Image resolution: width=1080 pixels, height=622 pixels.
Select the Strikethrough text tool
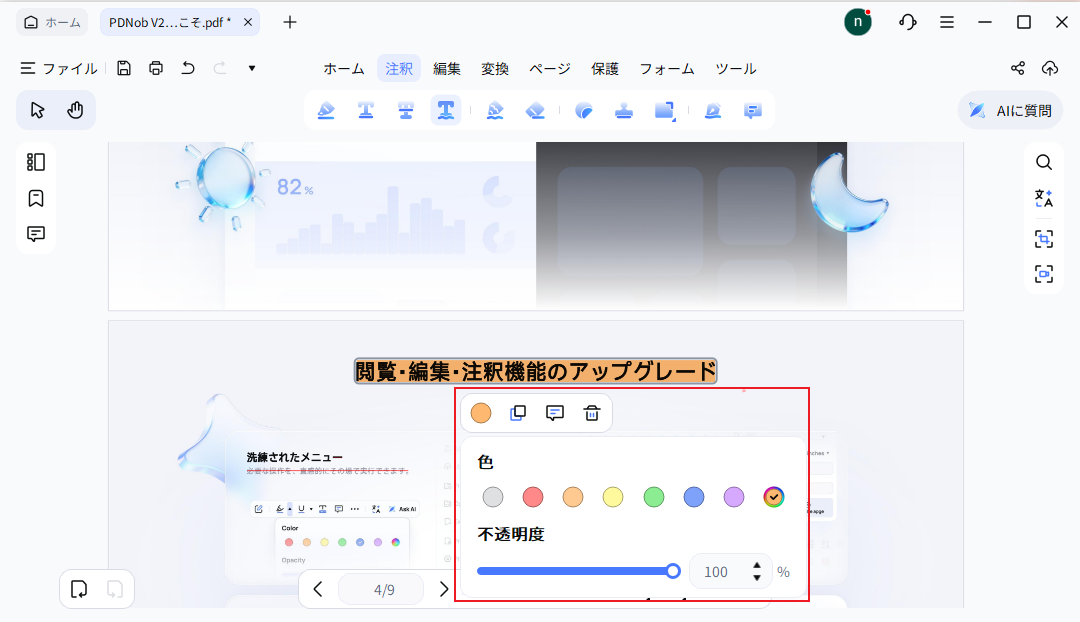pyautogui.click(x=406, y=110)
